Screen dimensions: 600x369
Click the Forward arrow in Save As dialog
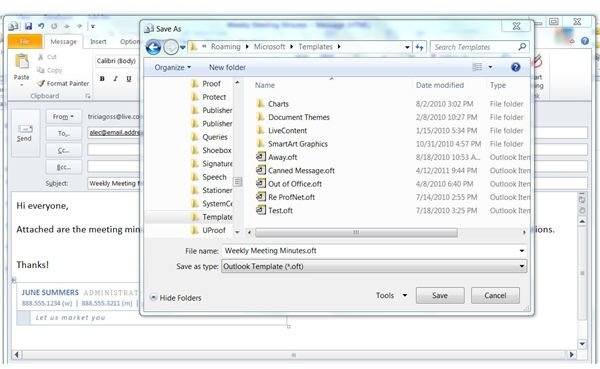[x=171, y=47]
